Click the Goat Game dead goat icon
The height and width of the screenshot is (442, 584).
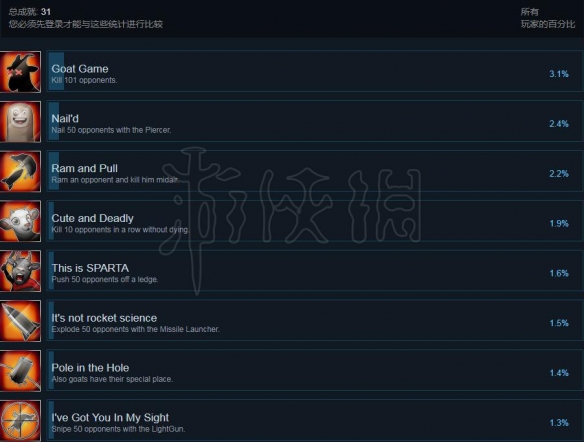point(20,72)
